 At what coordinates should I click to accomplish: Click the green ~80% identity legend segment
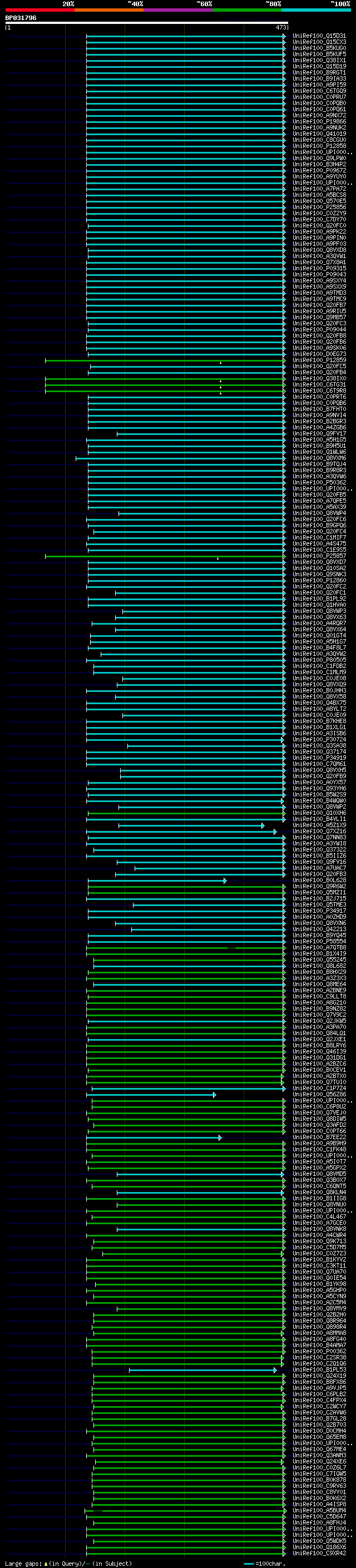247,10
